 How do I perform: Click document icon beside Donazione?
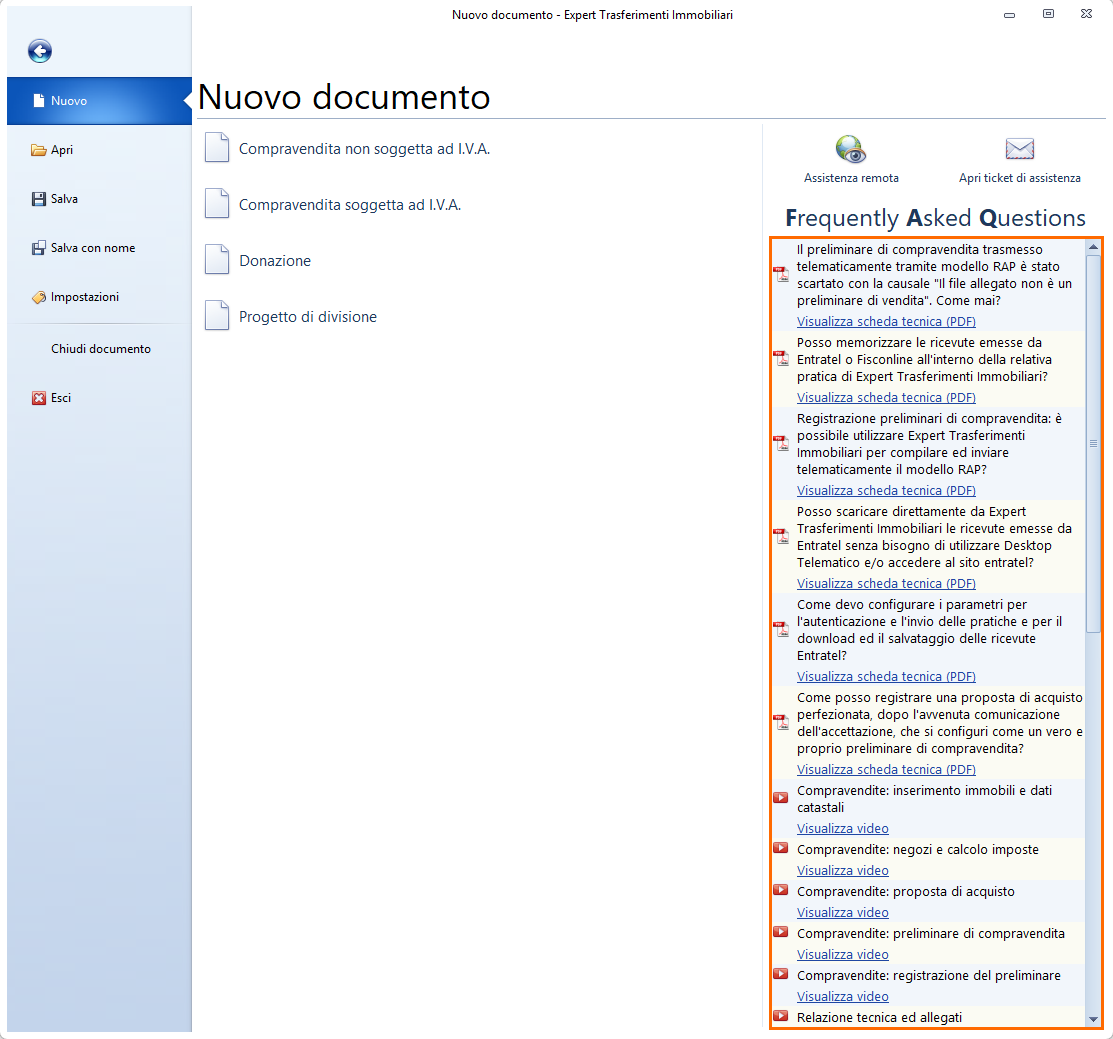point(217,260)
